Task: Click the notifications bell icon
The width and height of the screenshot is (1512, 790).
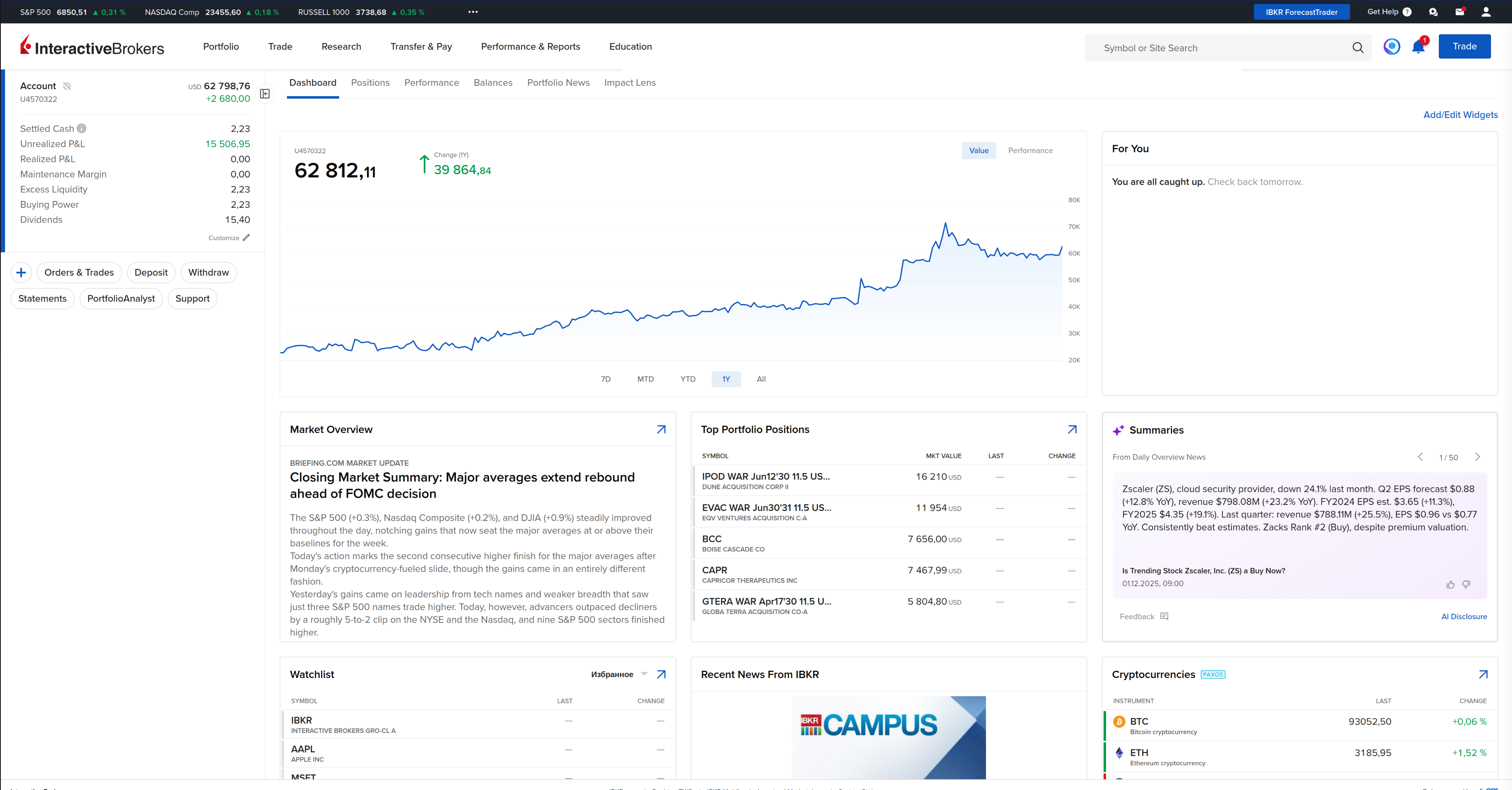Action: tap(1418, 47)
